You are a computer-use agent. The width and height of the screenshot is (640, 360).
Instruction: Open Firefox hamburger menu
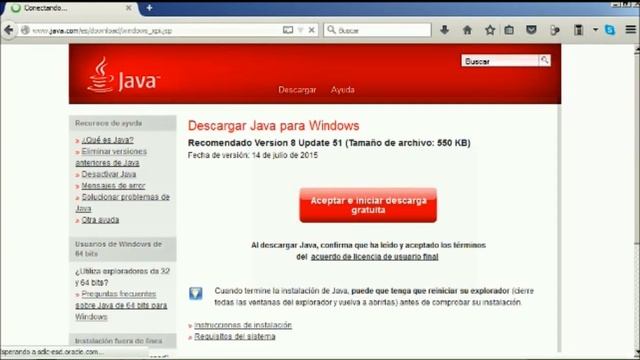631,29
